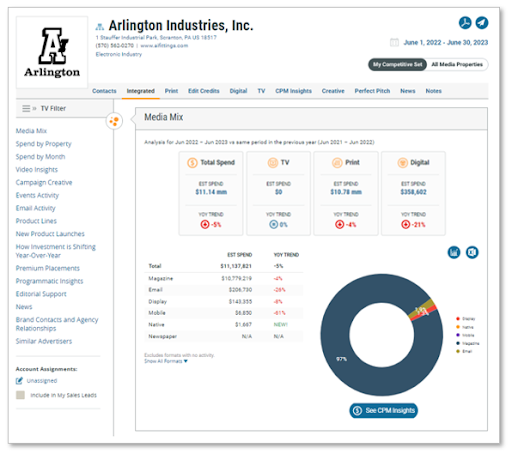The width and height of the screenshot is (512, 454).
Task: Click the Print -4% trend icon
Action: pyautogui.click(x=339, y=224)
